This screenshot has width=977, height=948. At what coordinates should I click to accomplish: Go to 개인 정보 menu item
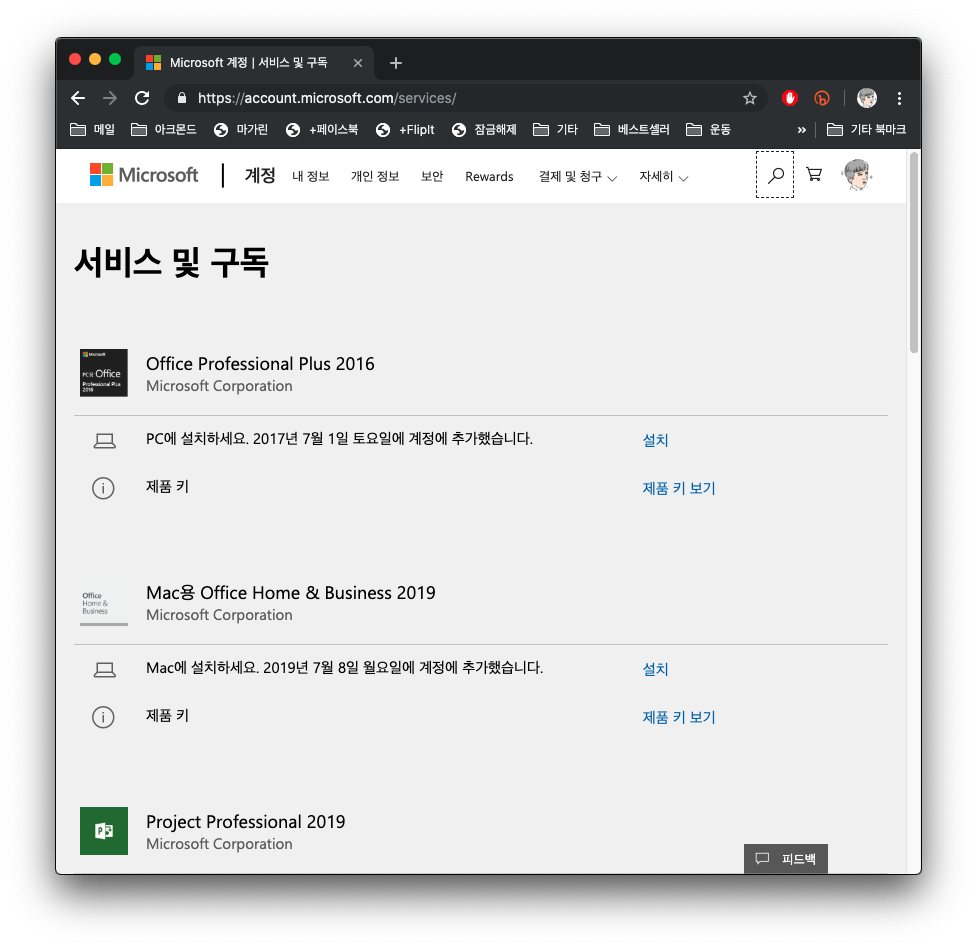[374, 176]
